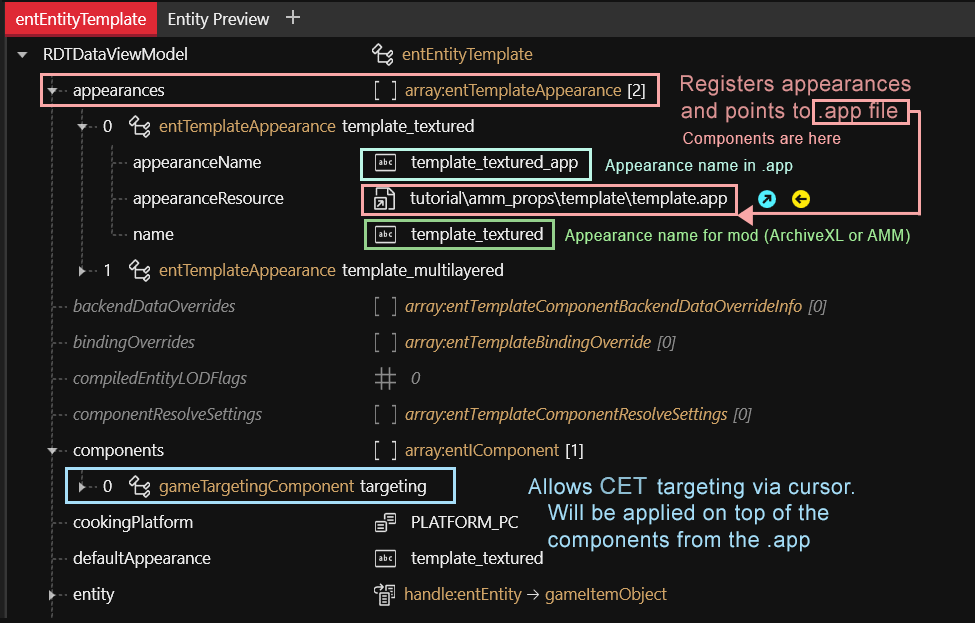Select the cookingPlatform property row
Viewport: 975px width, 623px height.
pyautogui.click(x=132, y=522)
